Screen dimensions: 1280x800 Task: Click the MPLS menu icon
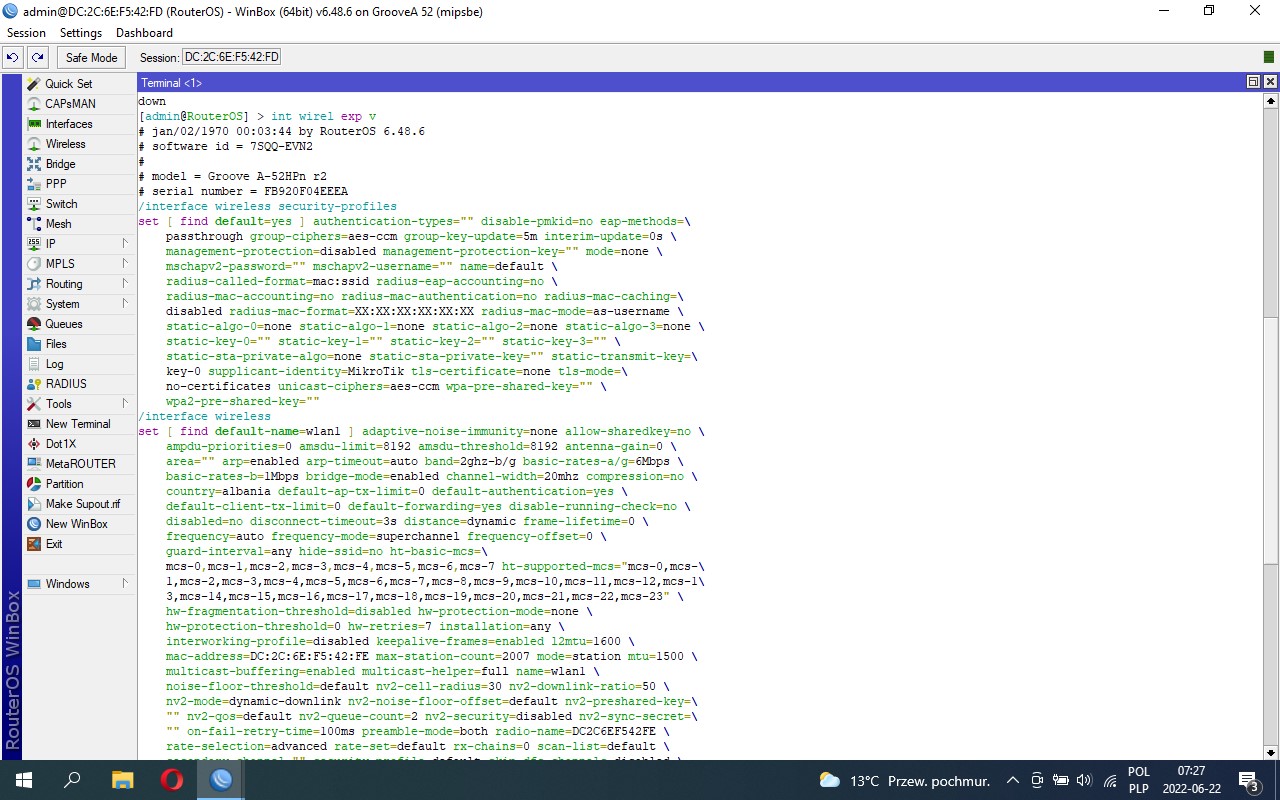point(34,264)
